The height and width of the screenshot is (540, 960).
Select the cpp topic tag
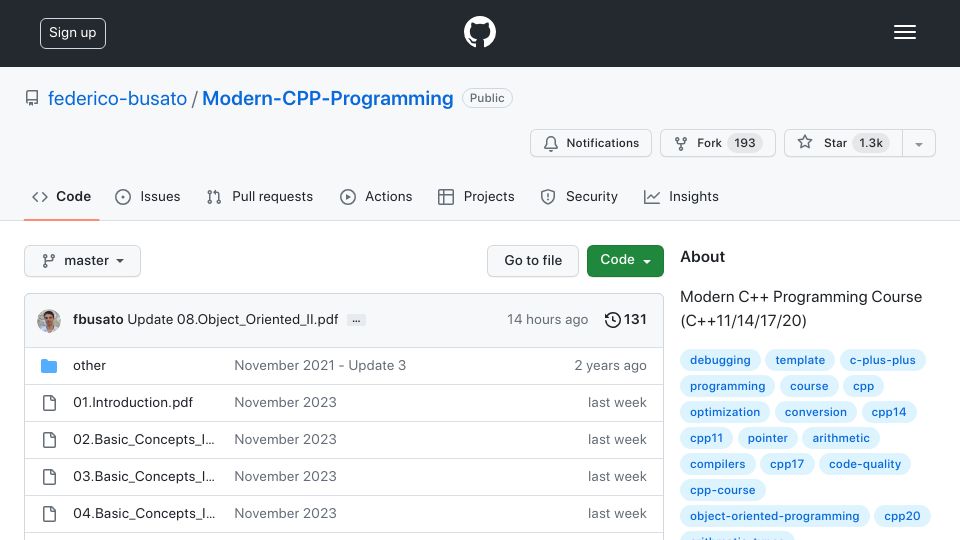[863, 386]
